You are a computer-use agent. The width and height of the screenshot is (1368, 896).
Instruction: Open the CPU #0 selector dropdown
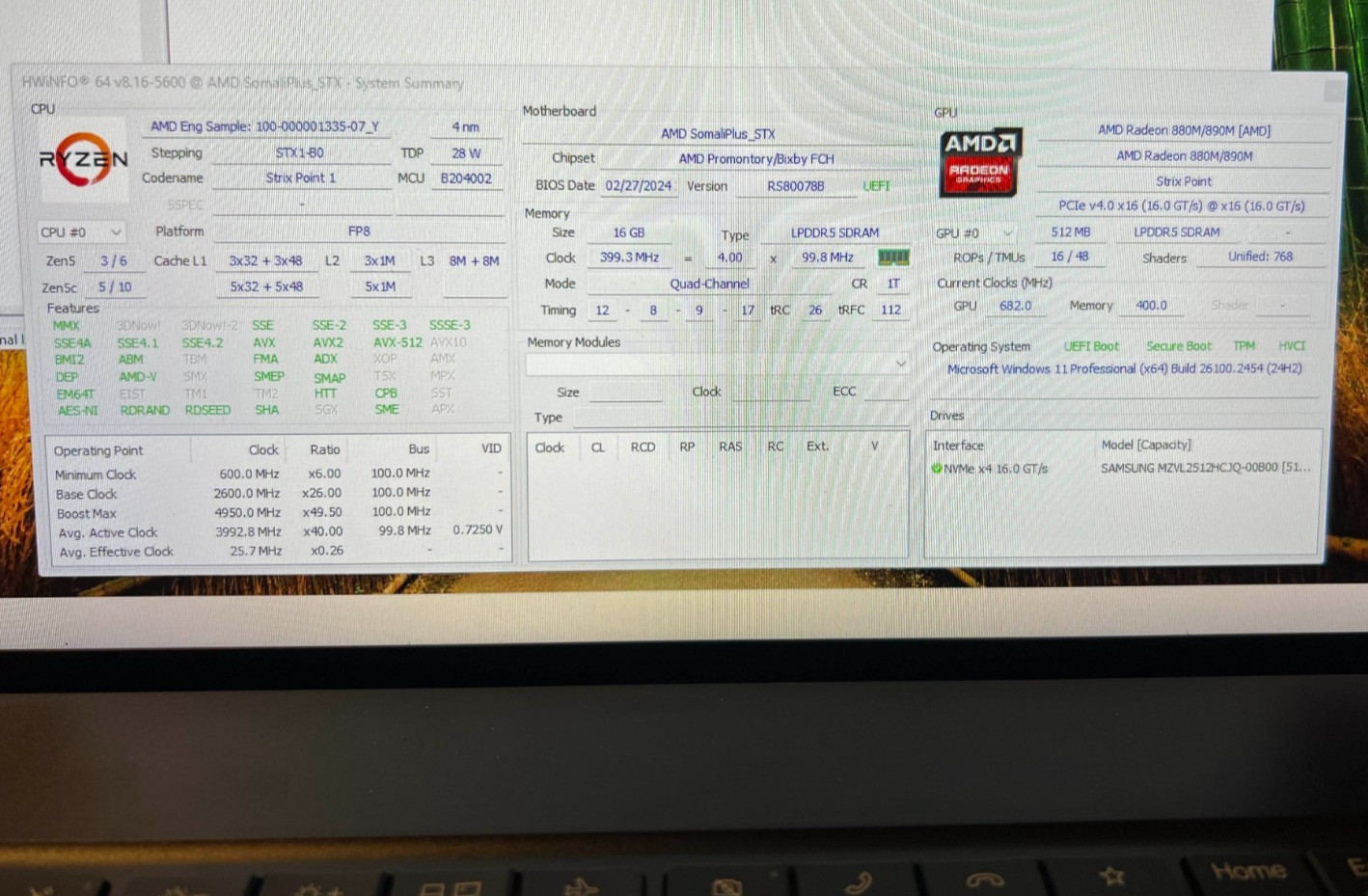pos(81,232)
